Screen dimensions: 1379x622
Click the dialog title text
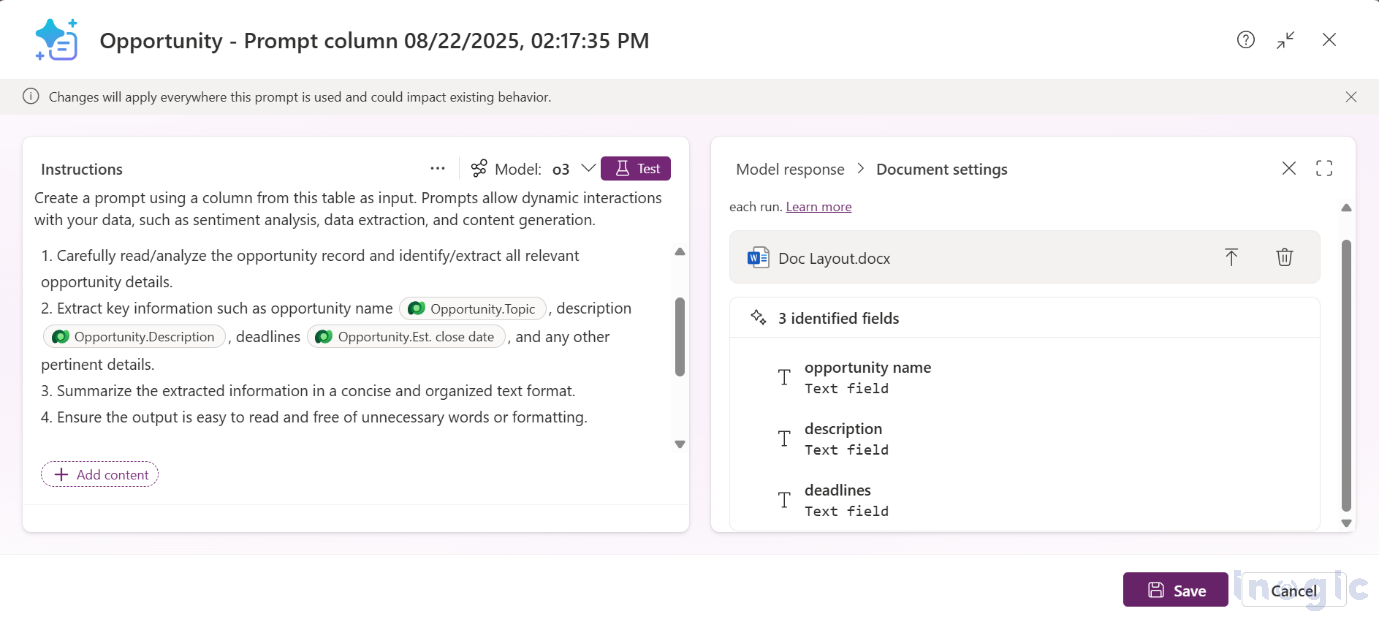coord(374,41)
